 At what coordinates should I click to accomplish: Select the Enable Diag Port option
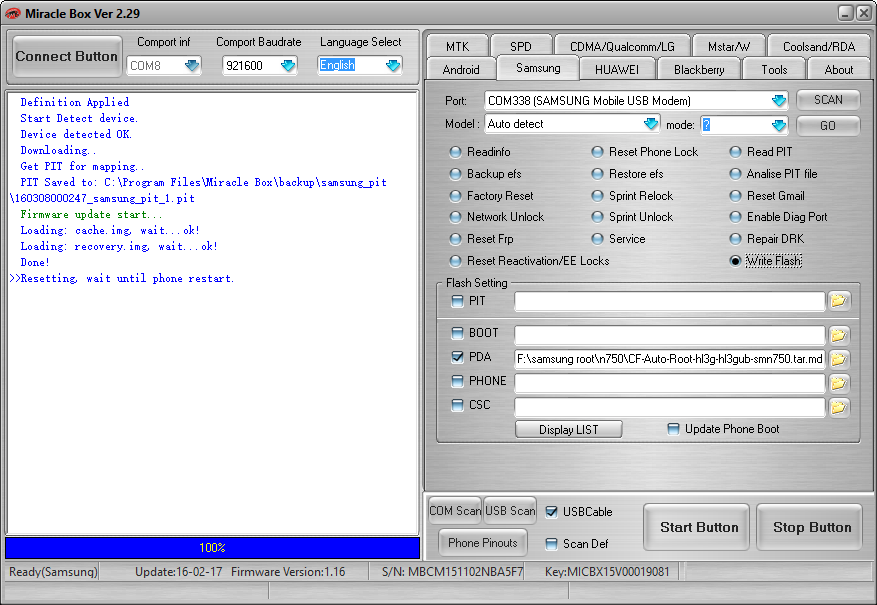(x=735, y=217)
